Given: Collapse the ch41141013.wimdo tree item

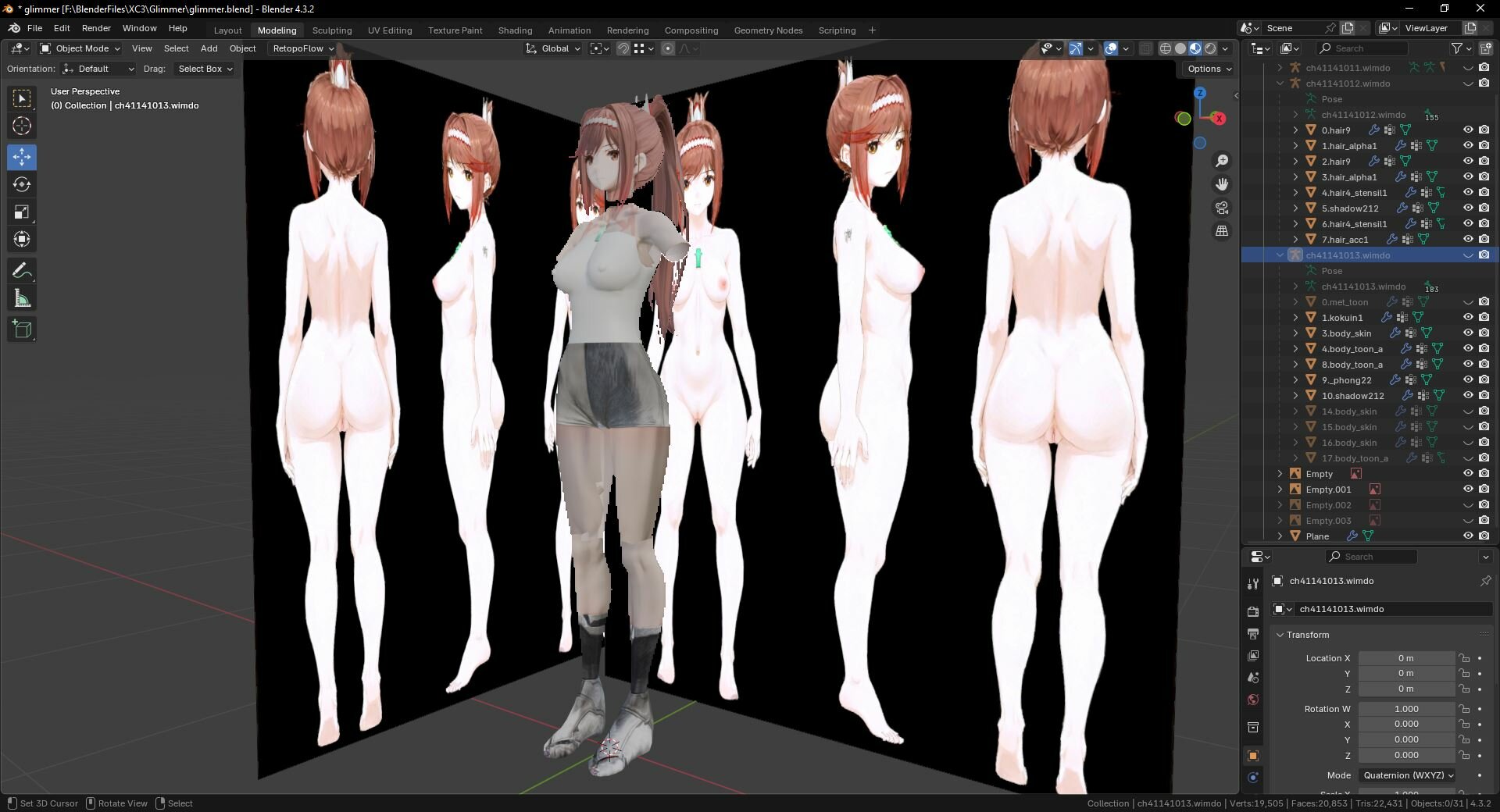Looking at the screenshot, I should point(1280,255).
